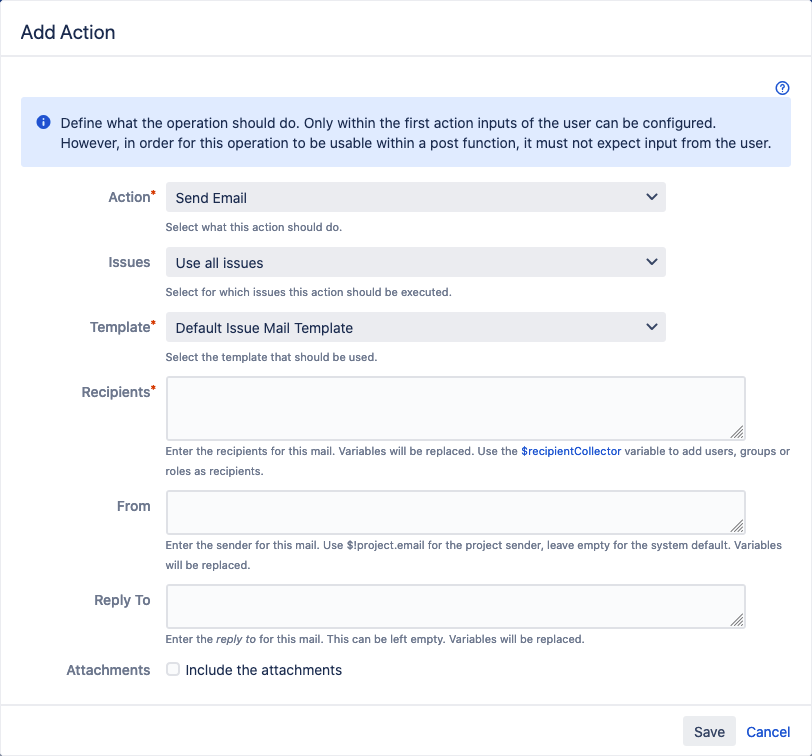The image size is (812, 756).
Task: Click the Template dropdown chevron arrow
Action: 651,327
